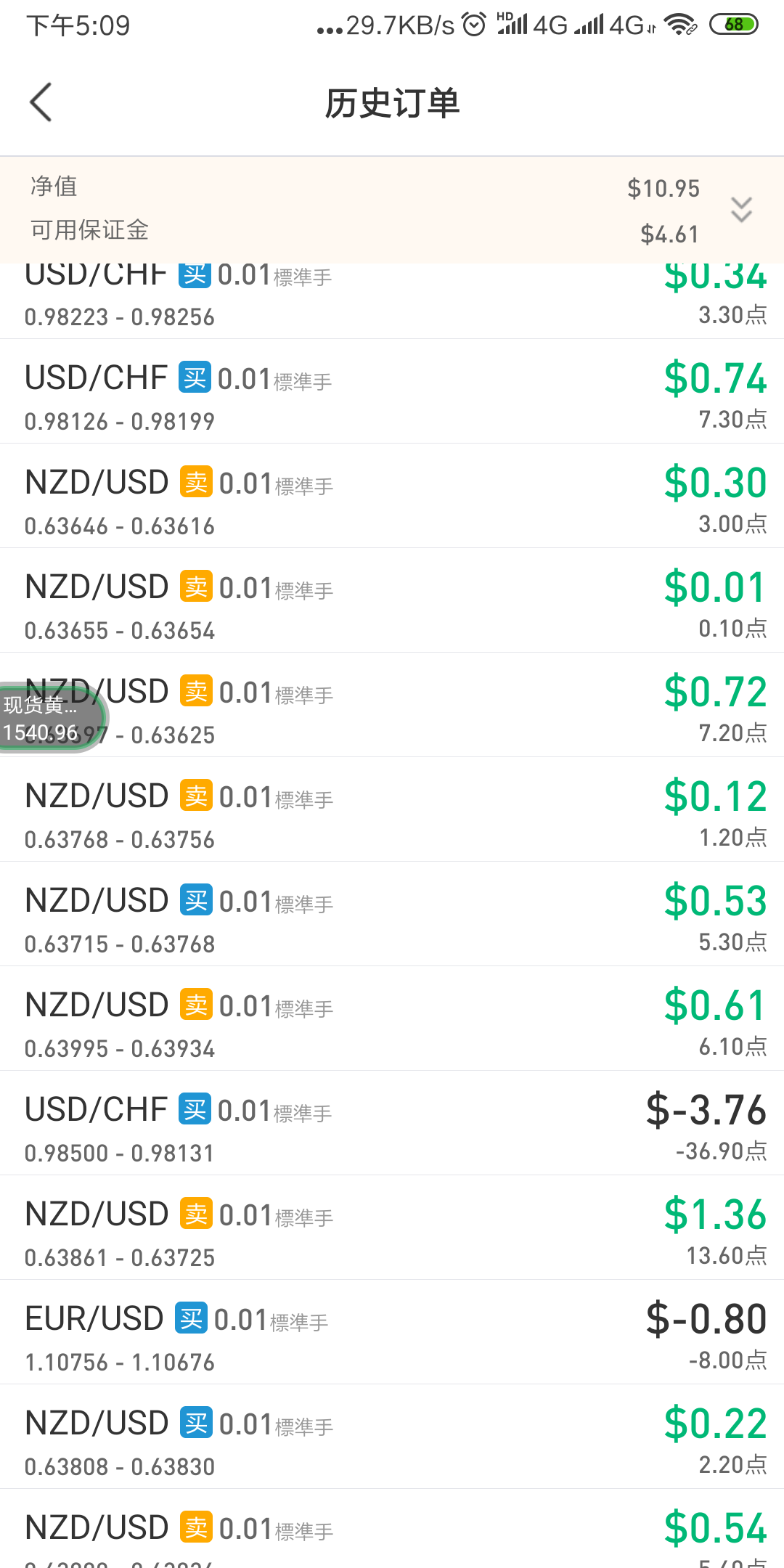
Task: Tap buy badge on NZD/USD 0.63715 order
Action: click(196, 900)
